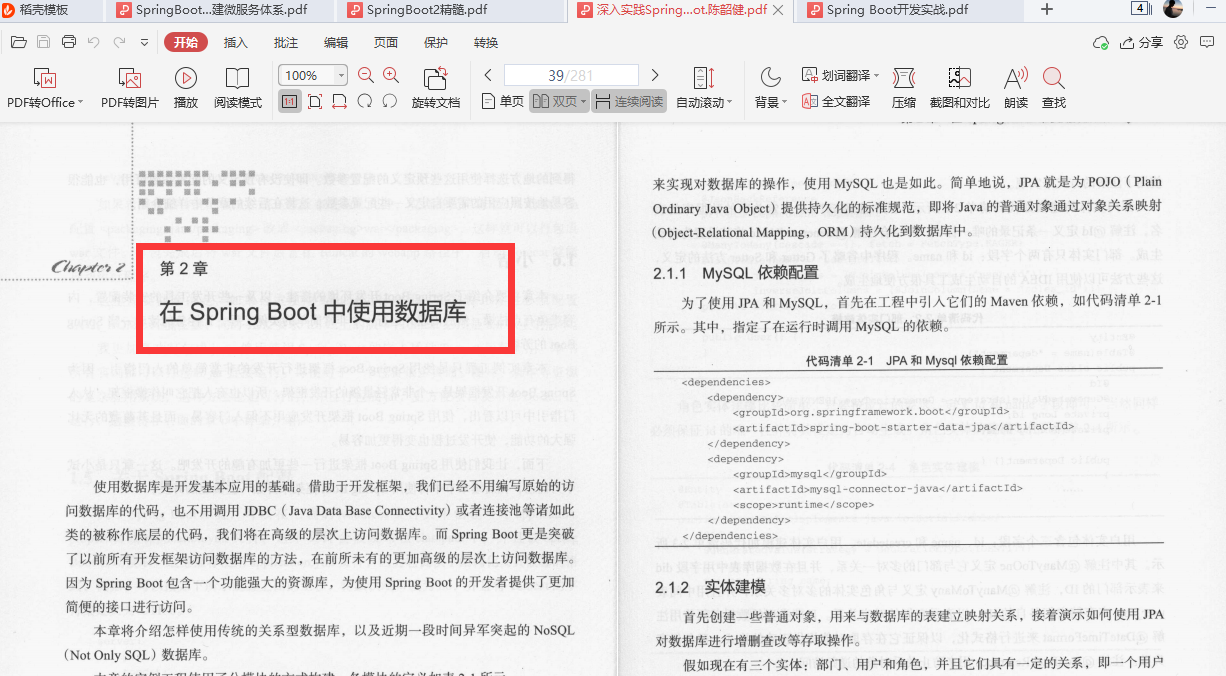Go to next page with right arrow
This screenshot has height=676, width=1226.
655,73
